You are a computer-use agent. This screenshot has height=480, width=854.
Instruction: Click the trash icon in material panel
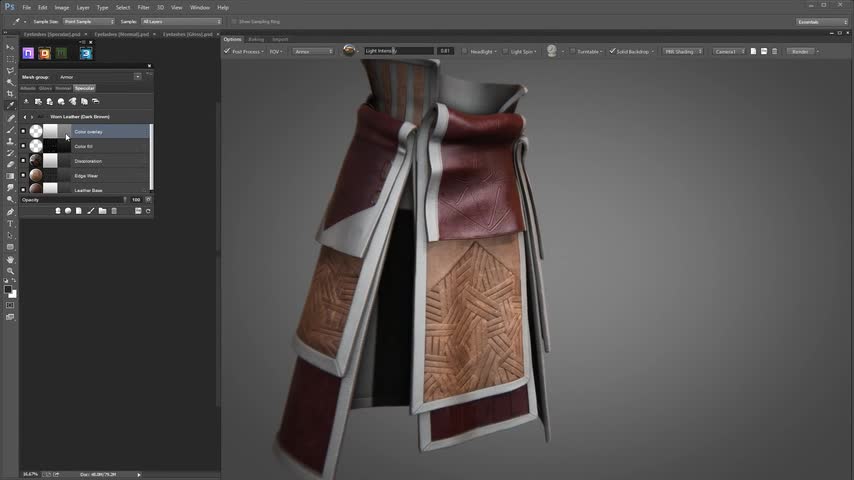(114, 211)
